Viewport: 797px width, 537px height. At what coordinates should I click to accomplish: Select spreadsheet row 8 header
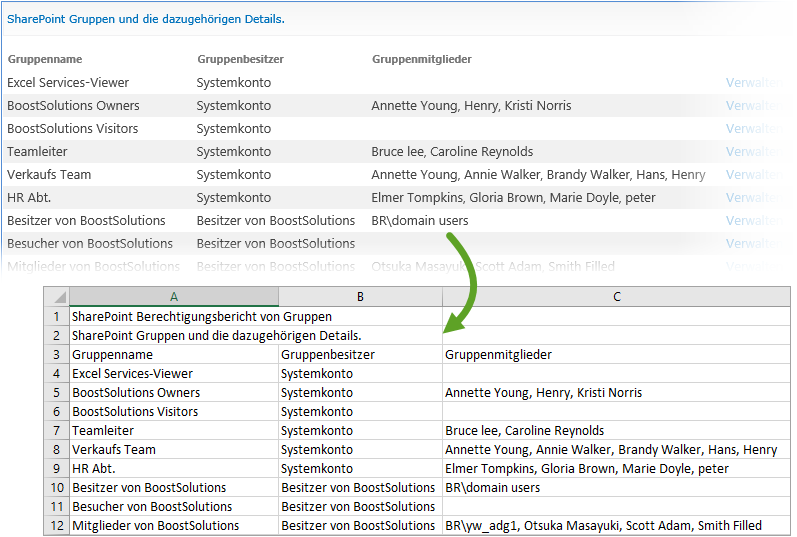coord(56,450)
